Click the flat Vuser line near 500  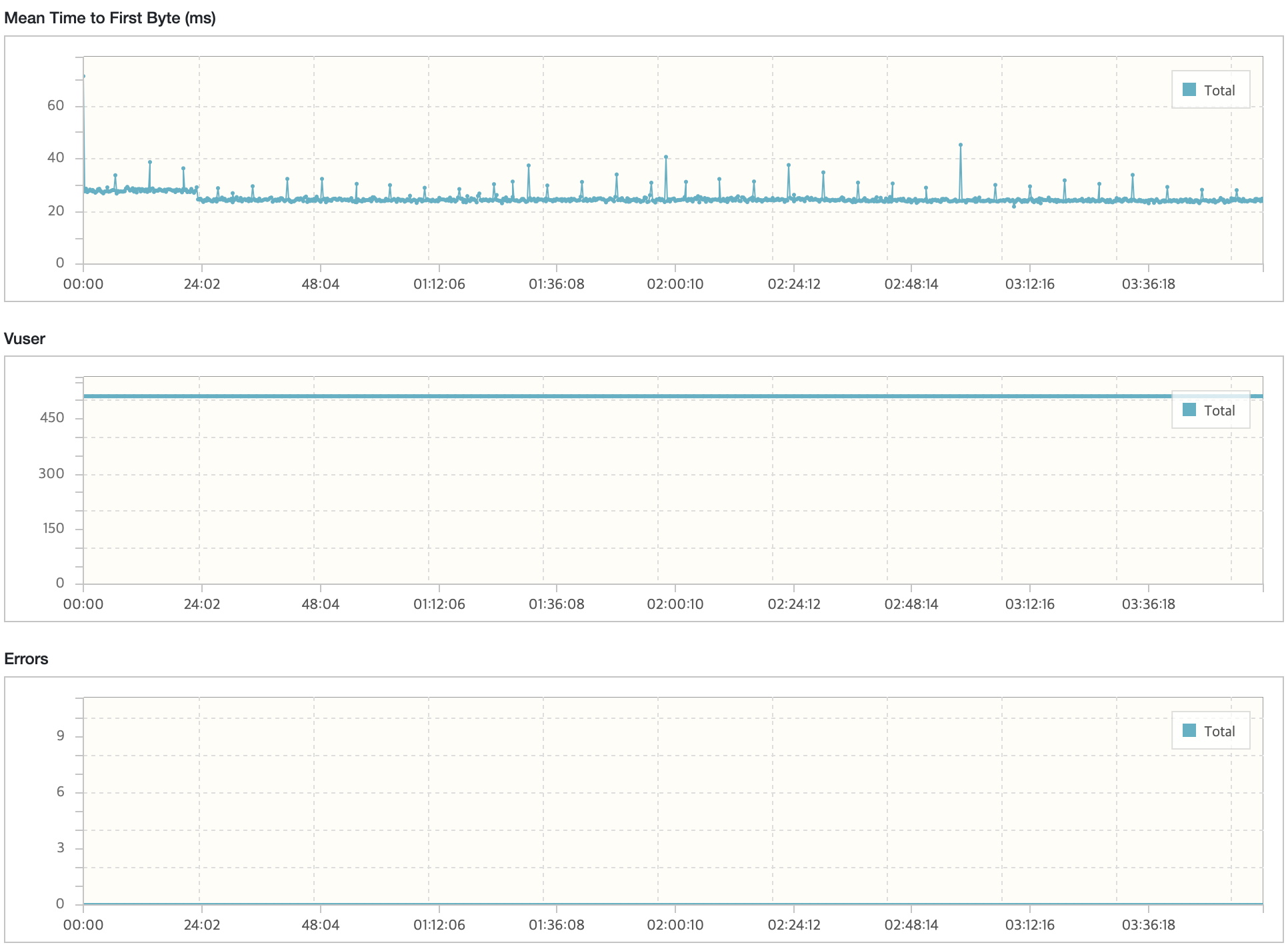673,396
